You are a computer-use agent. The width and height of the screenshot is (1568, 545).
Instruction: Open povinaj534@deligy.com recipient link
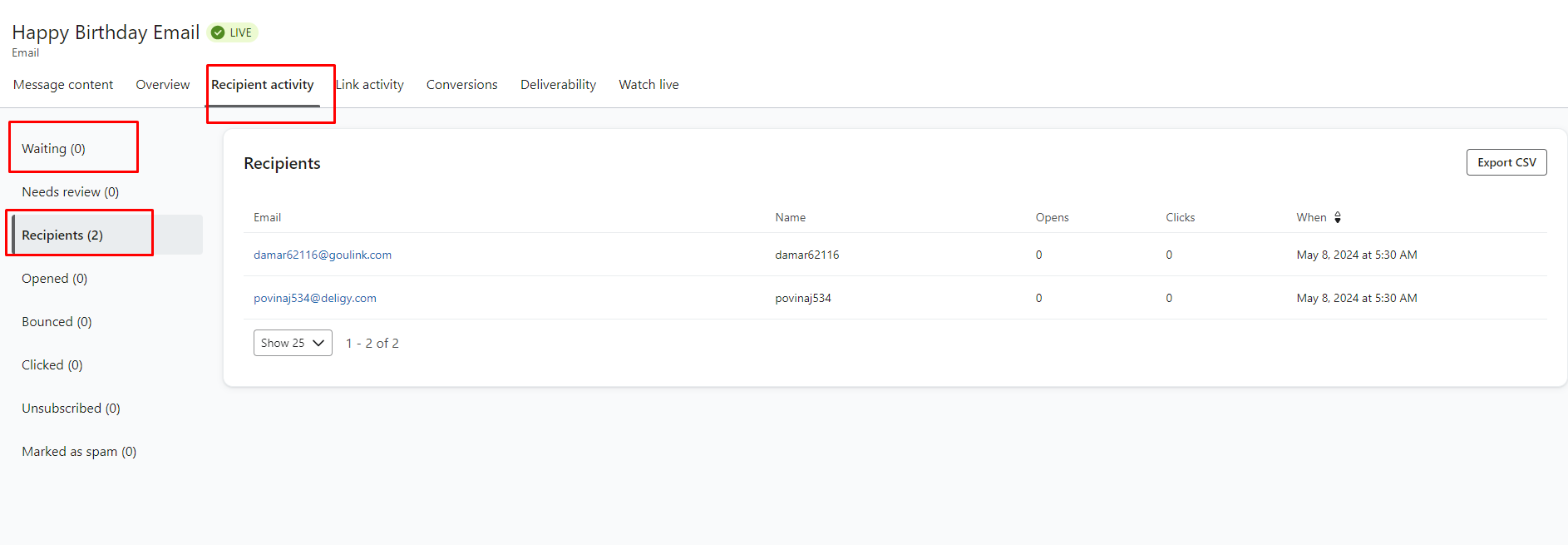pos(314,298)
